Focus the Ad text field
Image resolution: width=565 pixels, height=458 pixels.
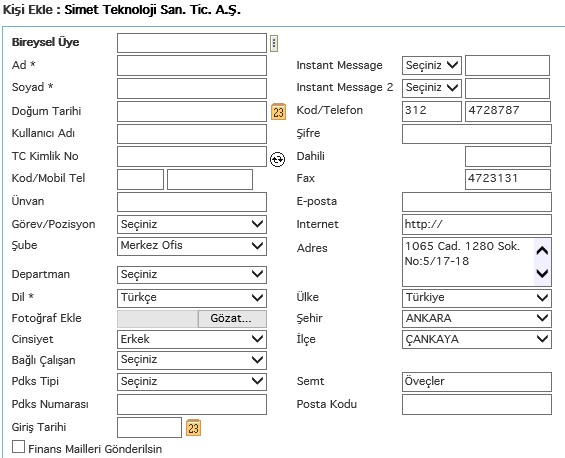tap(192, 65)
